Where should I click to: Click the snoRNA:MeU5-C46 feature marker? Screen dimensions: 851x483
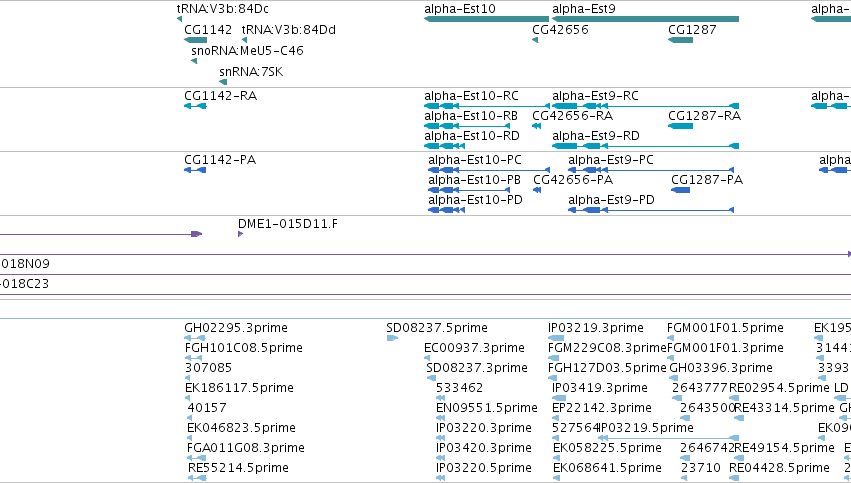194,61
